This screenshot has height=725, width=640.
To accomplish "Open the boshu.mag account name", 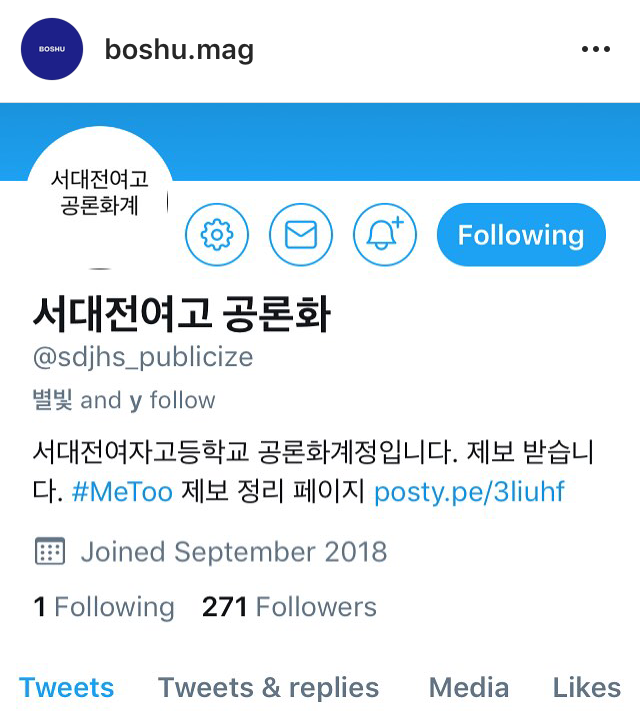I will (x=179, y=49).
